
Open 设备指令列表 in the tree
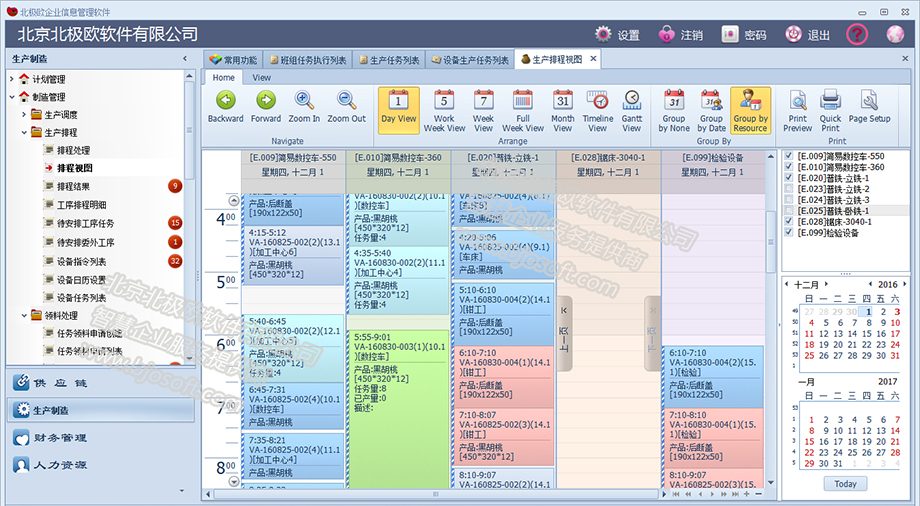coord(82,262)
